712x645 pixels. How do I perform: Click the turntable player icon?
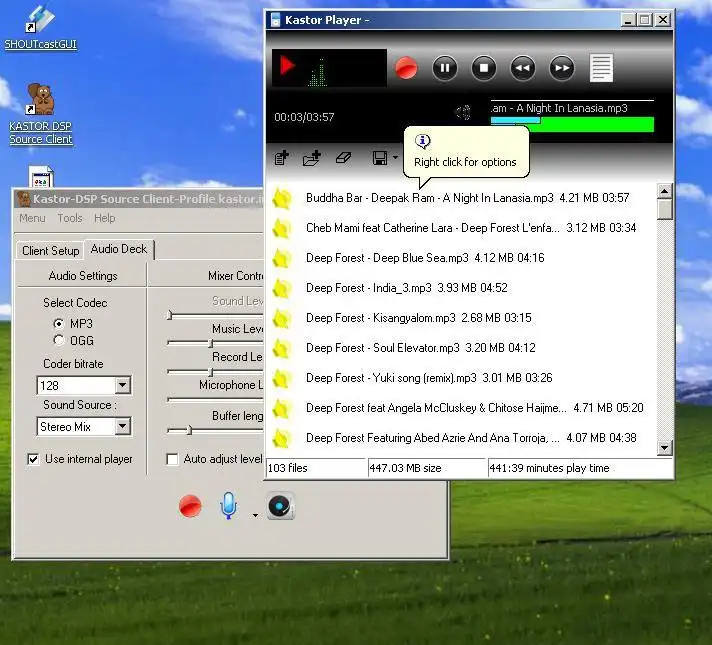point(280,506)
